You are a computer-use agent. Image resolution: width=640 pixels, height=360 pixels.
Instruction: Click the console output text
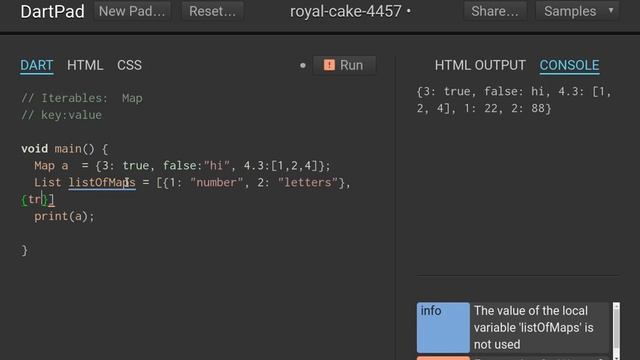click(x=514, y=100)
